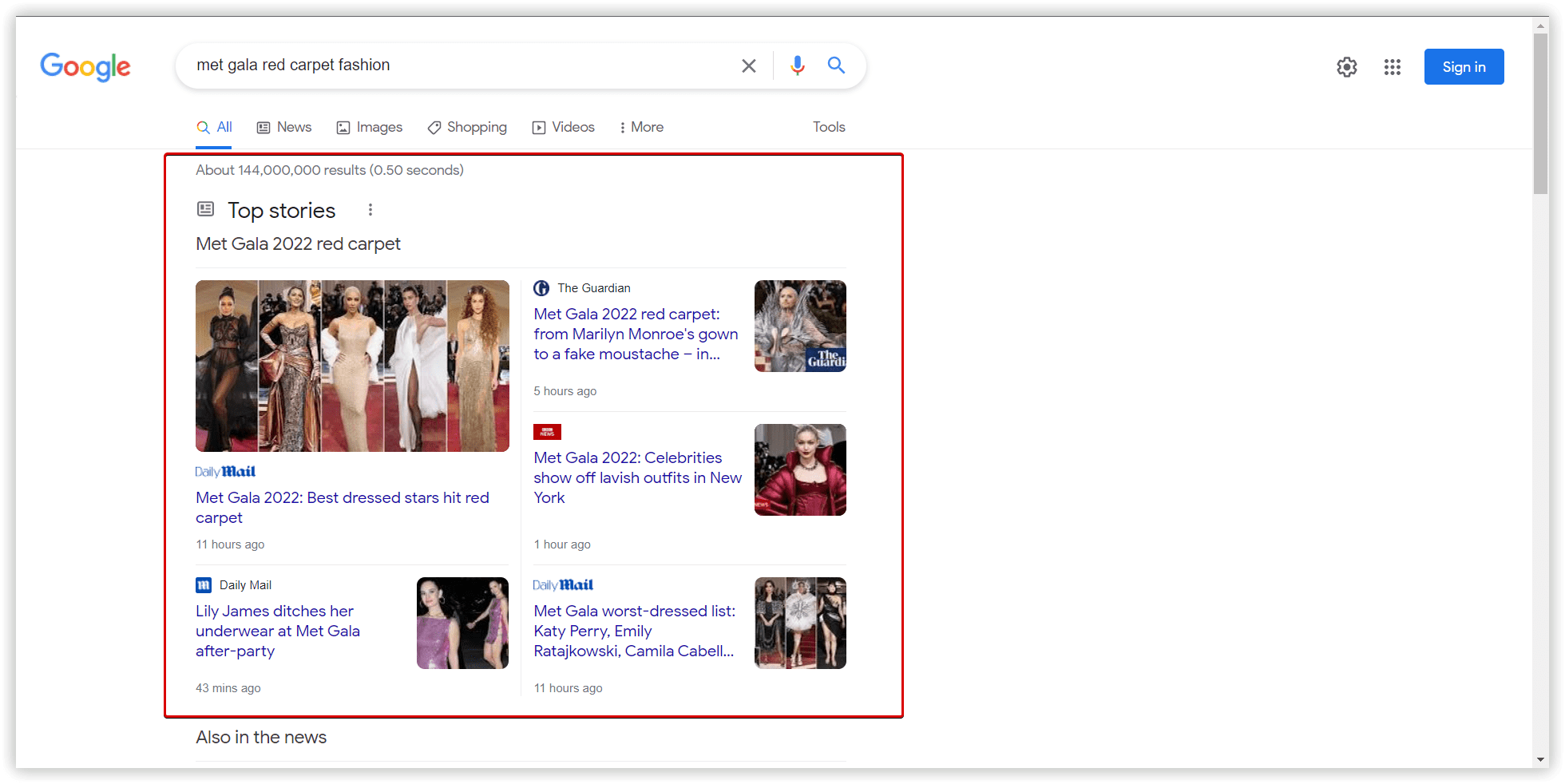
Task: Open Guardian story about Marilyn Monroe's gown
Action: 636,335
